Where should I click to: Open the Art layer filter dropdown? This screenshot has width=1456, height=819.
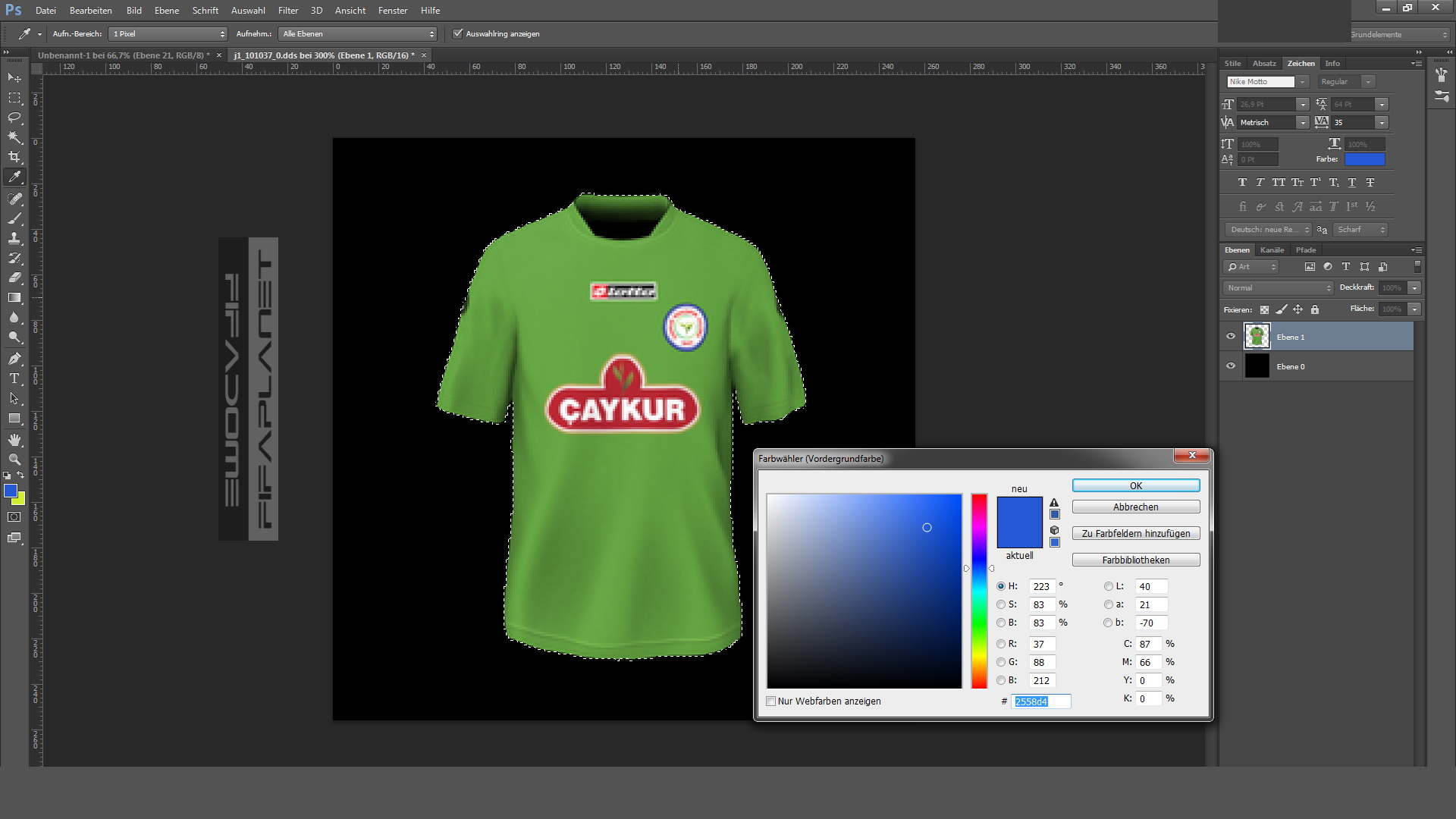click(x=1251, y=267)
